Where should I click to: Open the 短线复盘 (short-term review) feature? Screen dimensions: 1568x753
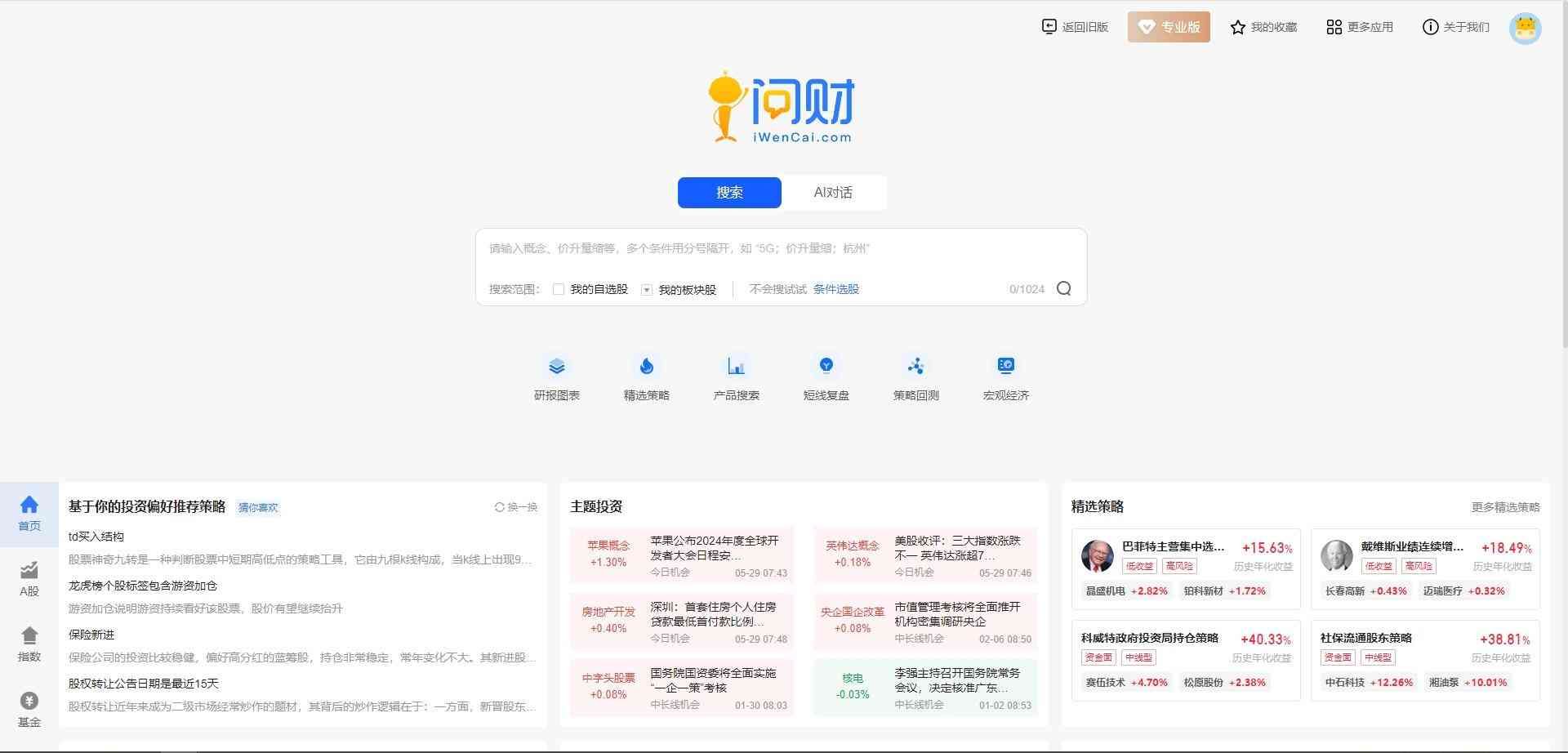(826, 376)
